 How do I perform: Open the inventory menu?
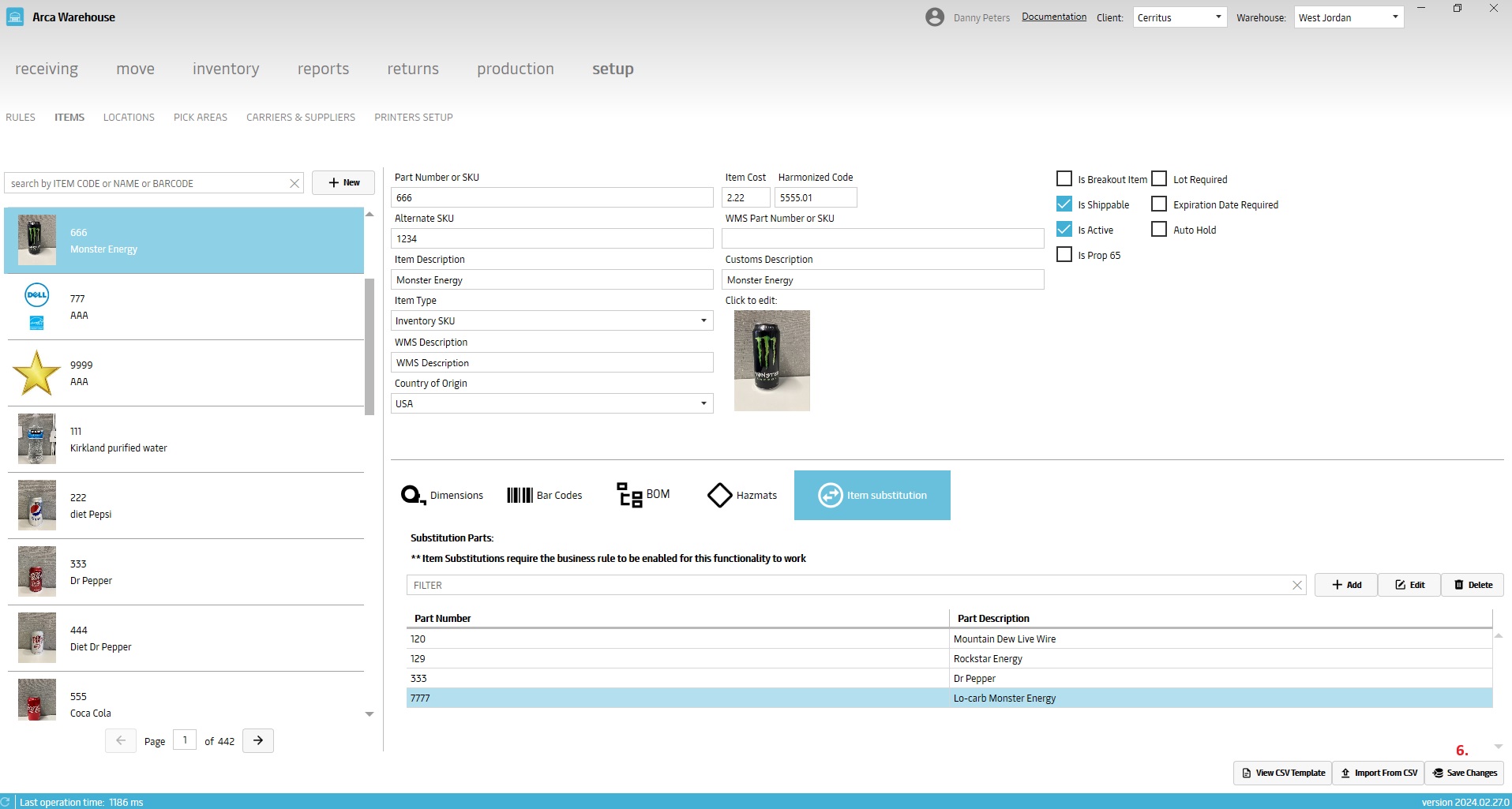point(226,69)
